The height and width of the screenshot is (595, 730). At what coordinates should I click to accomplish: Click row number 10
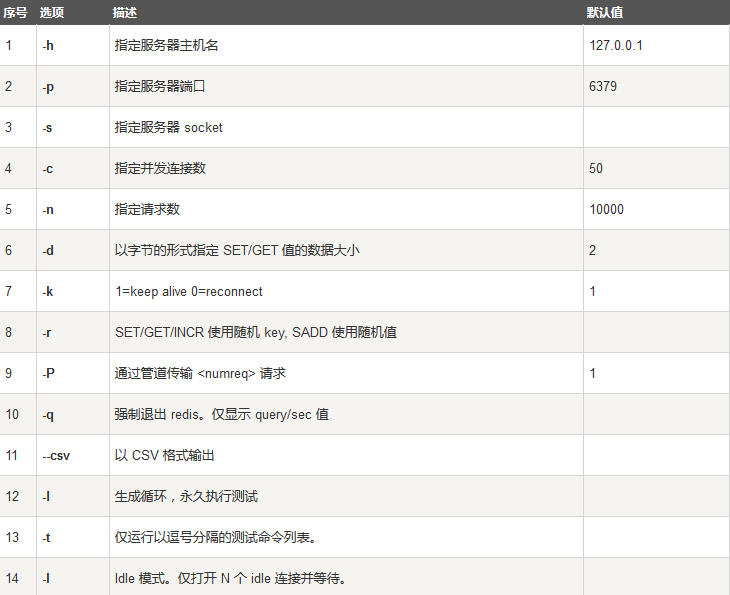12,414
